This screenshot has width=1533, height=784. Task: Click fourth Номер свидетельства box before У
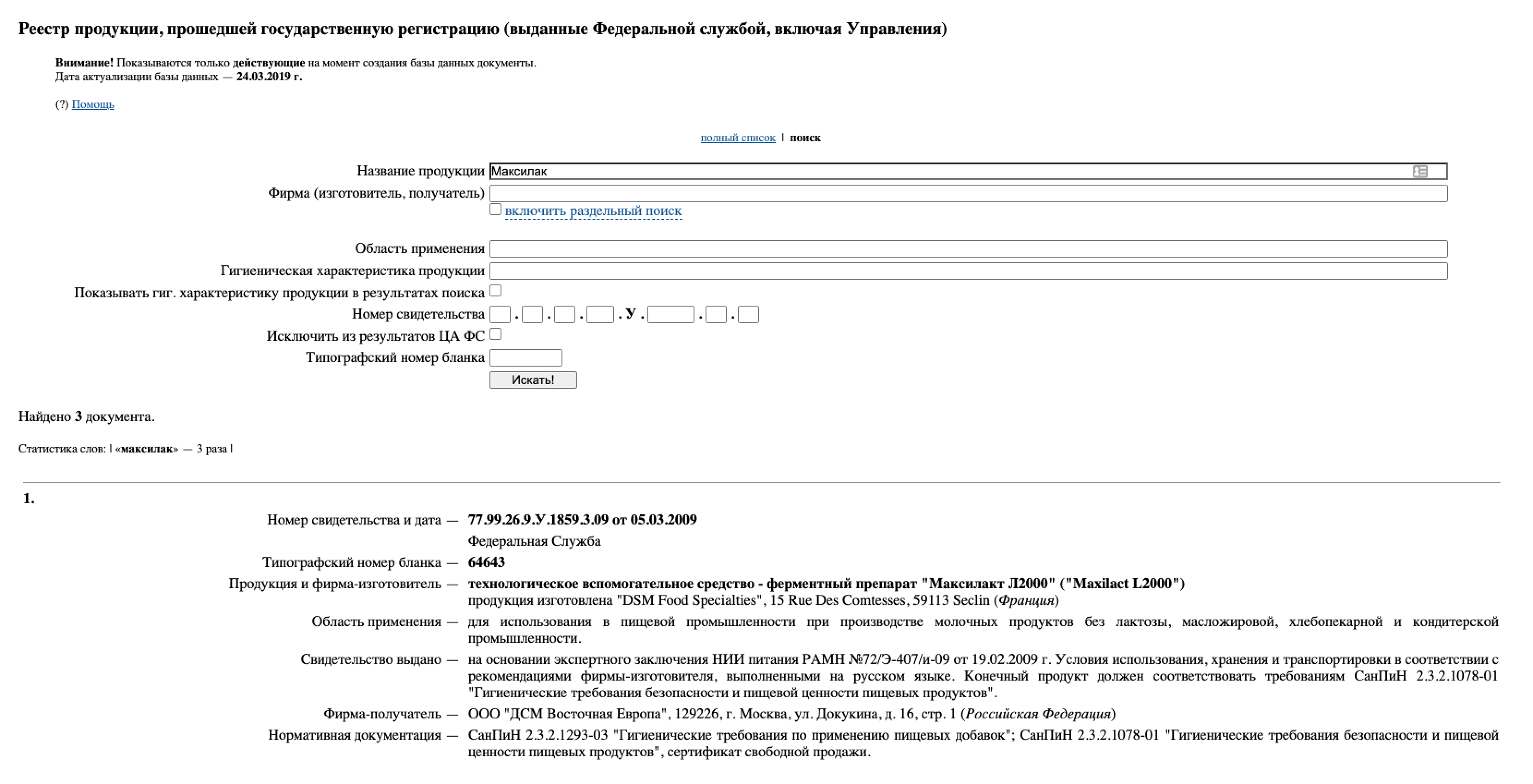[600, 314]
